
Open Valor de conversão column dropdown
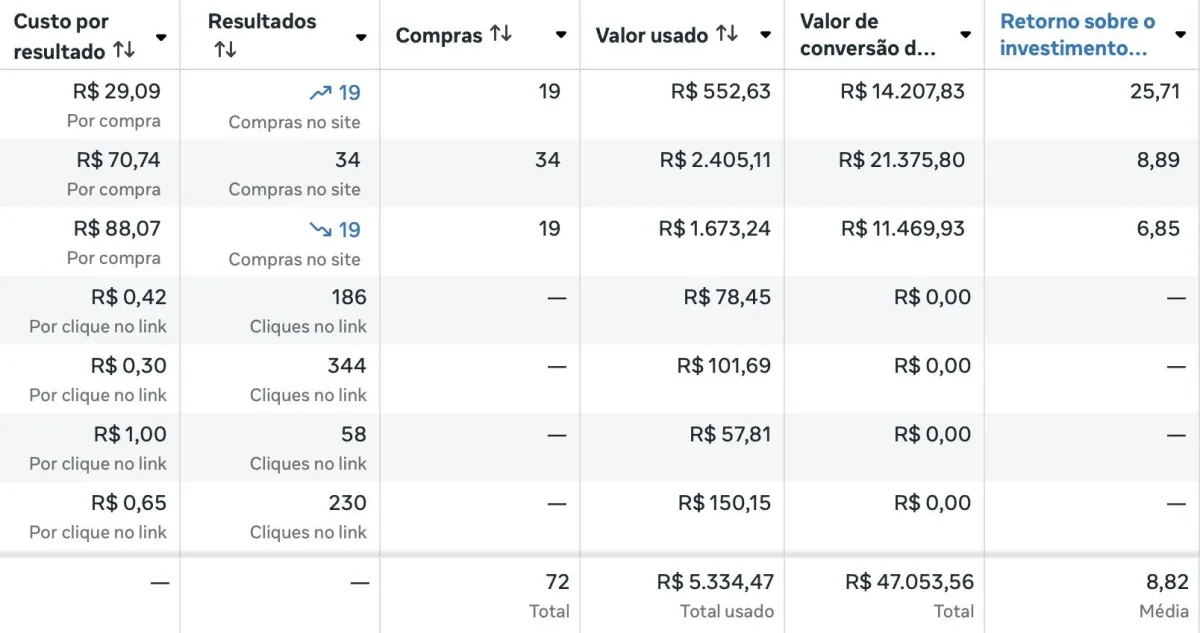pos(965,35)
